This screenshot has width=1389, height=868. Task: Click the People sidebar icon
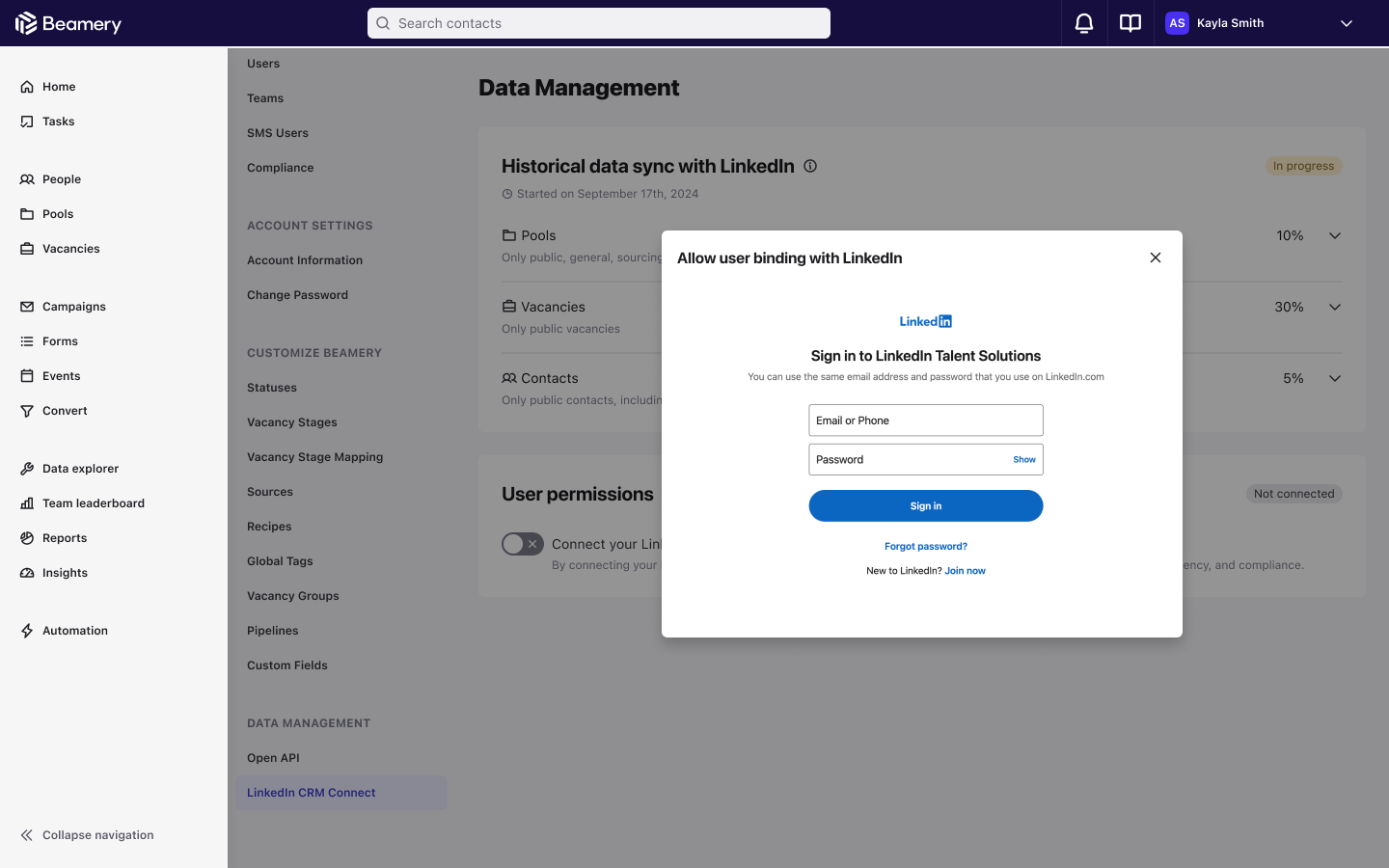27,179
